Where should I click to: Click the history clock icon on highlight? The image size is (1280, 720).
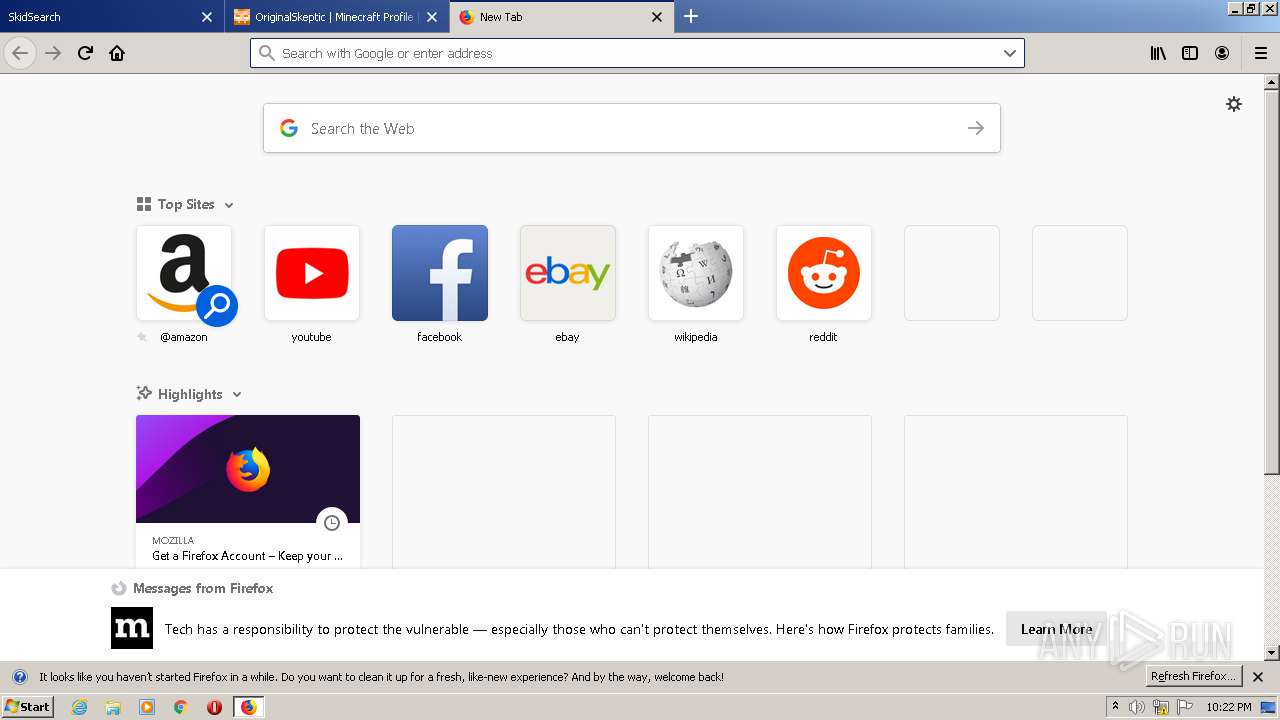pyautogui.click(x=332, y=523)
